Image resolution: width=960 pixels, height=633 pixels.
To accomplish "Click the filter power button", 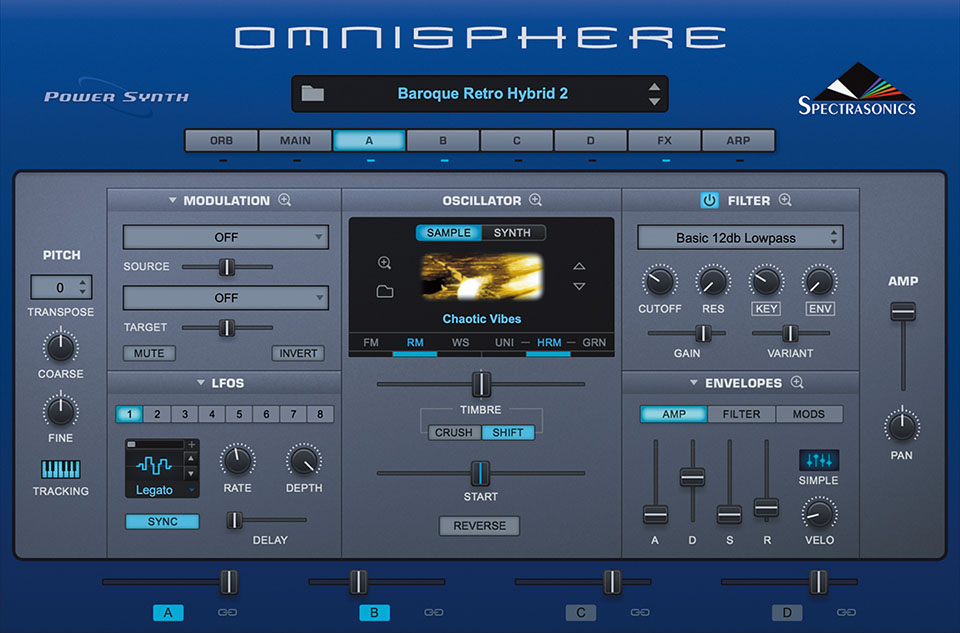I will click(x=709, y=200).
